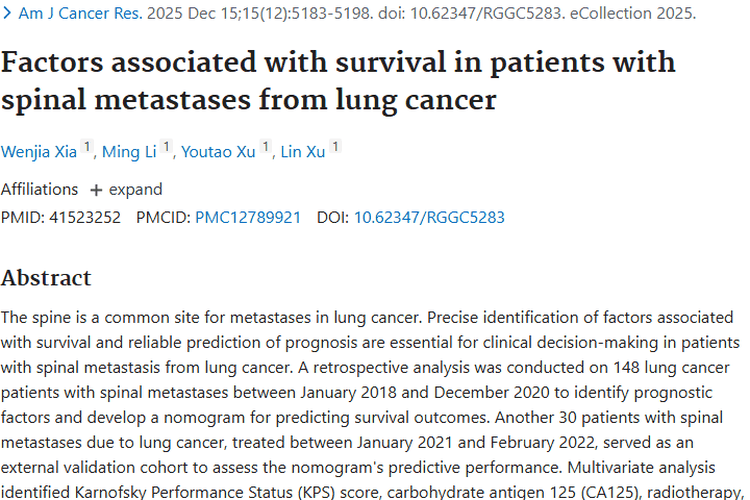Image resolution: width=750 pixels, height=500 pixels.
Task: Click the plus icon beside expand
Action: [96, 190]
